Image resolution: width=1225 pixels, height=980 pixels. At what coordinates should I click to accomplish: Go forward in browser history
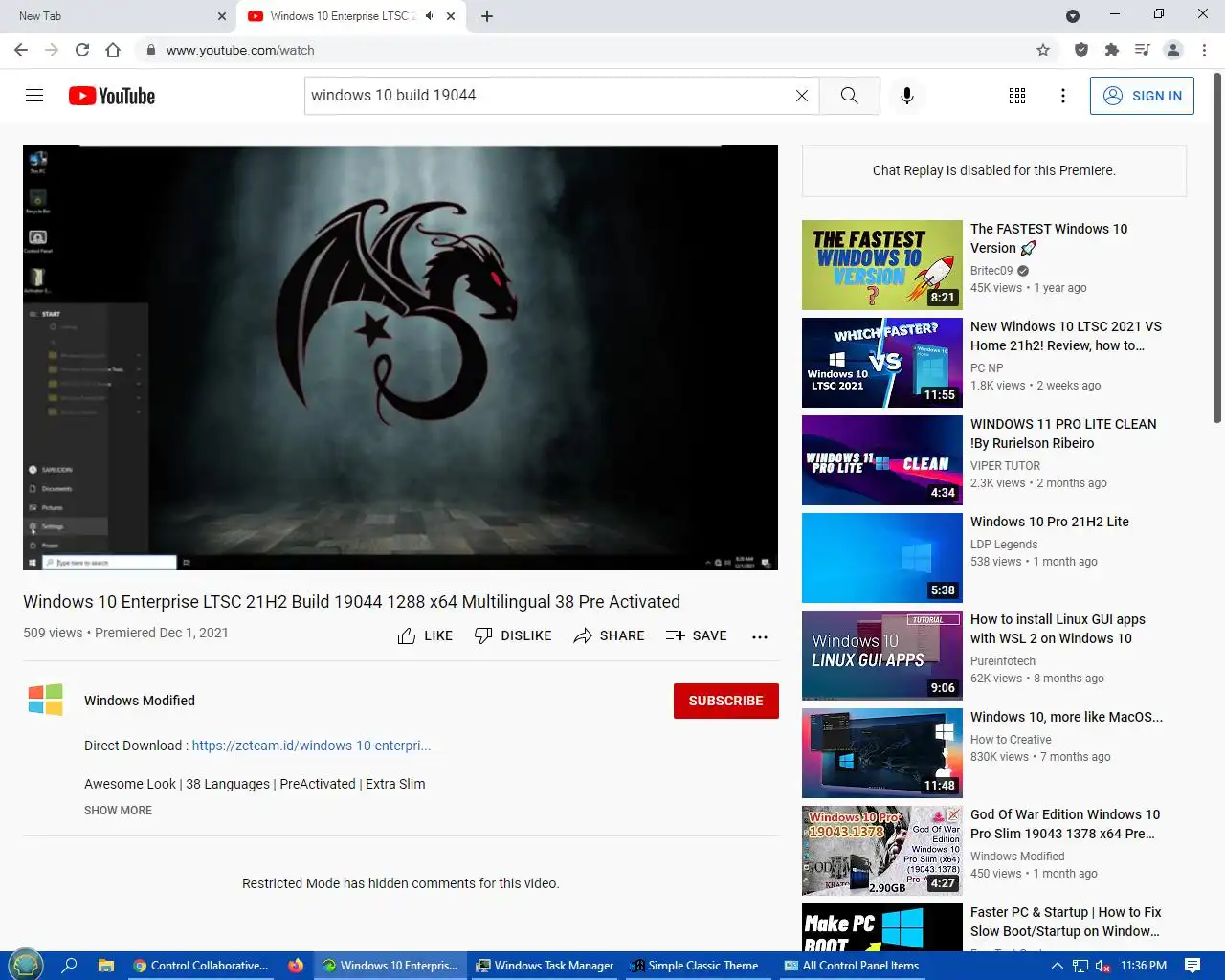52,50
